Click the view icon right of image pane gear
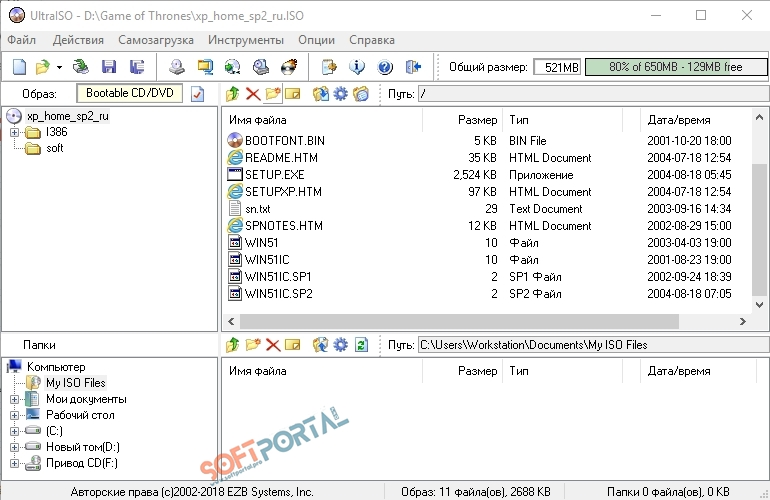Screen dimensions: 770x500 [x=361, y=94]
